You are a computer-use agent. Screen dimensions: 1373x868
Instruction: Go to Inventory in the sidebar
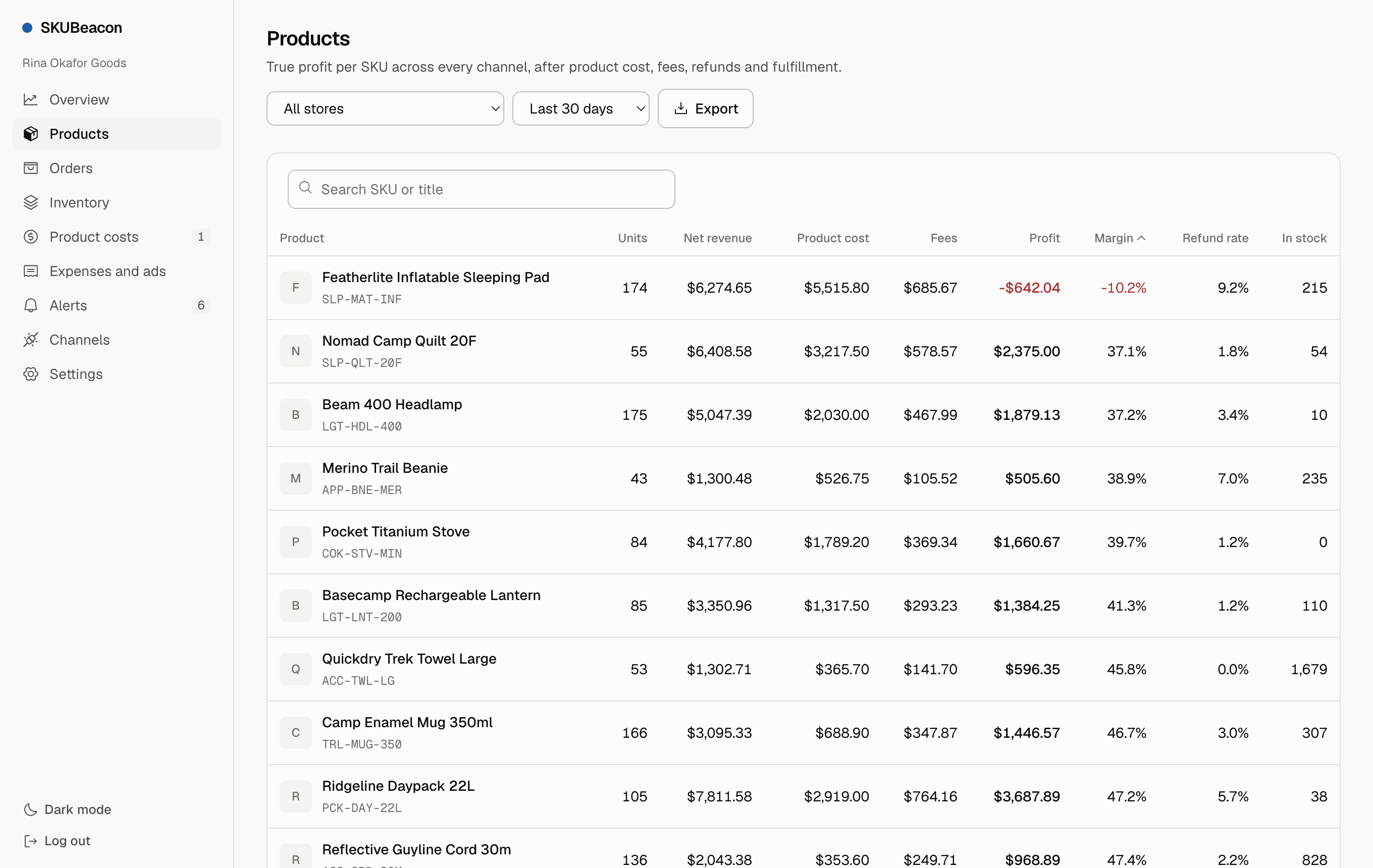pyautogui.click(x=116, y=202)
